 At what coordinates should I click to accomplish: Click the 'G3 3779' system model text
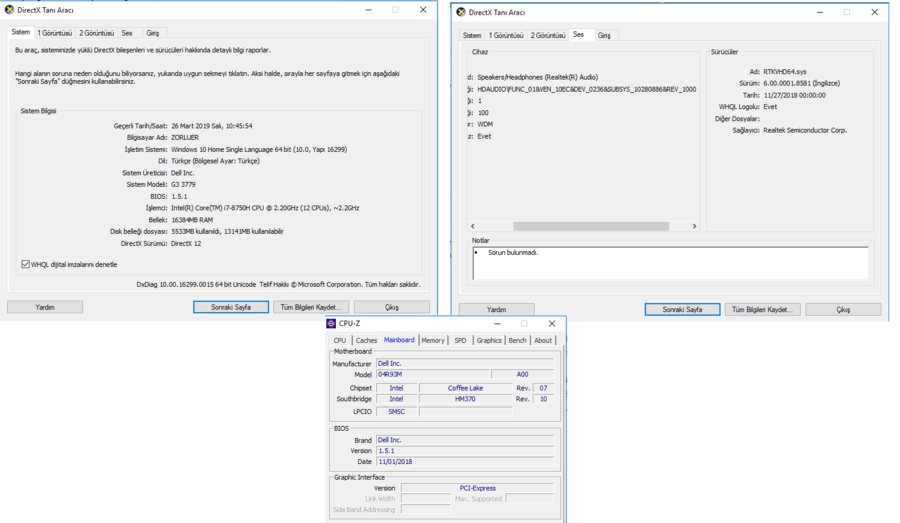click(184, 184)
